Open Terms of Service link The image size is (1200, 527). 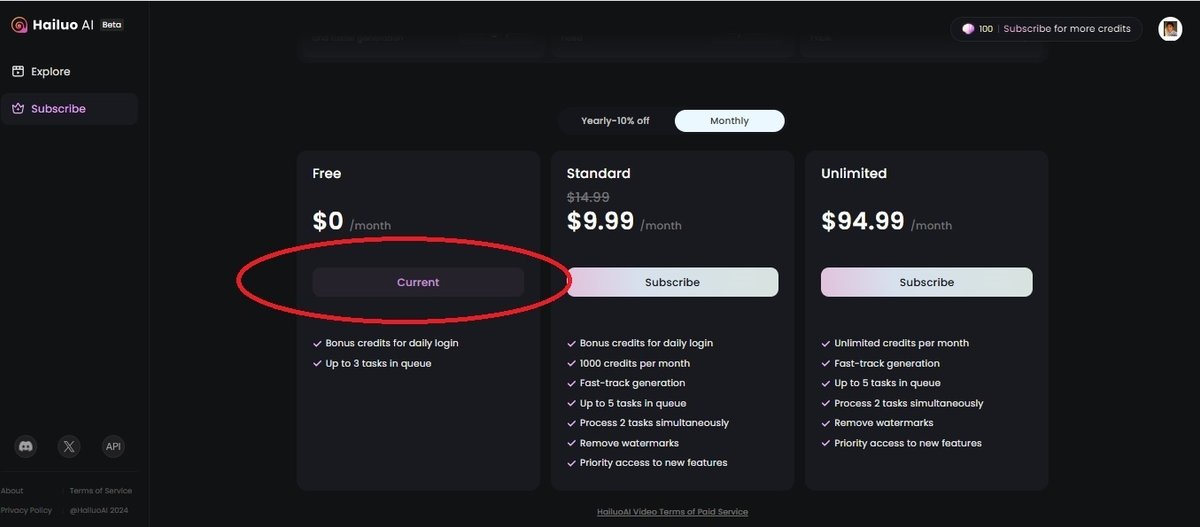100,491
